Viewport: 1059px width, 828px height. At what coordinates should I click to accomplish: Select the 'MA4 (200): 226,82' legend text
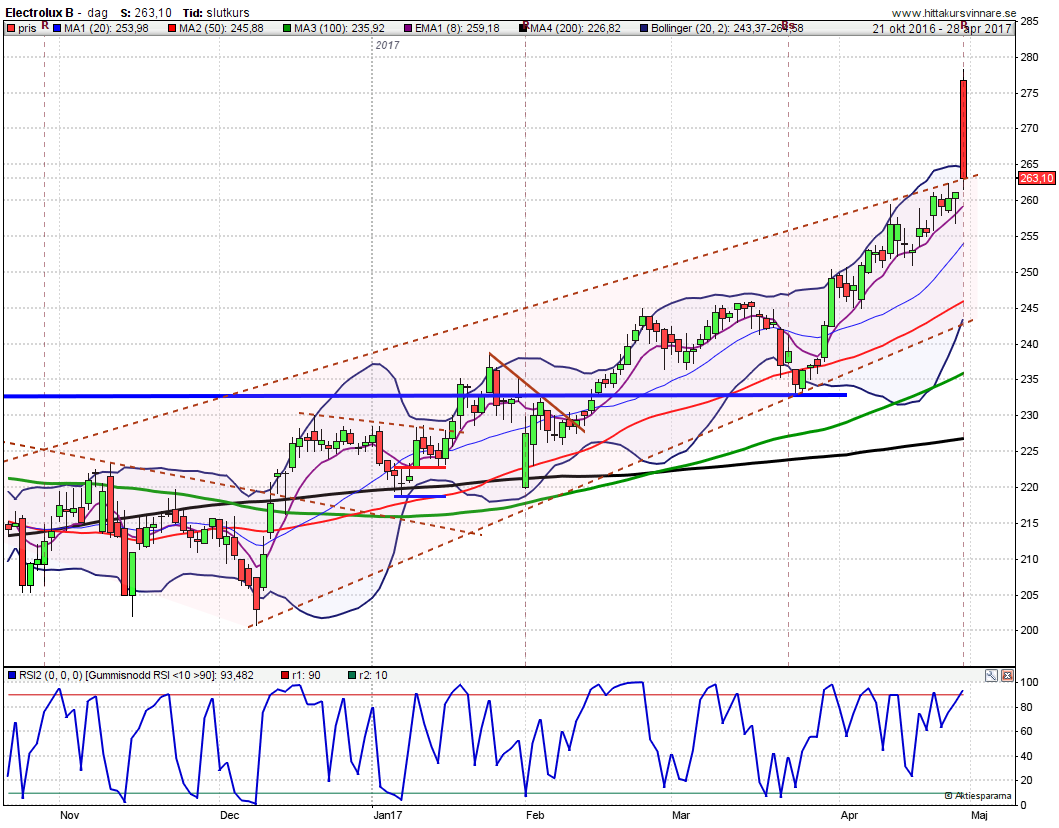point(575,28)
